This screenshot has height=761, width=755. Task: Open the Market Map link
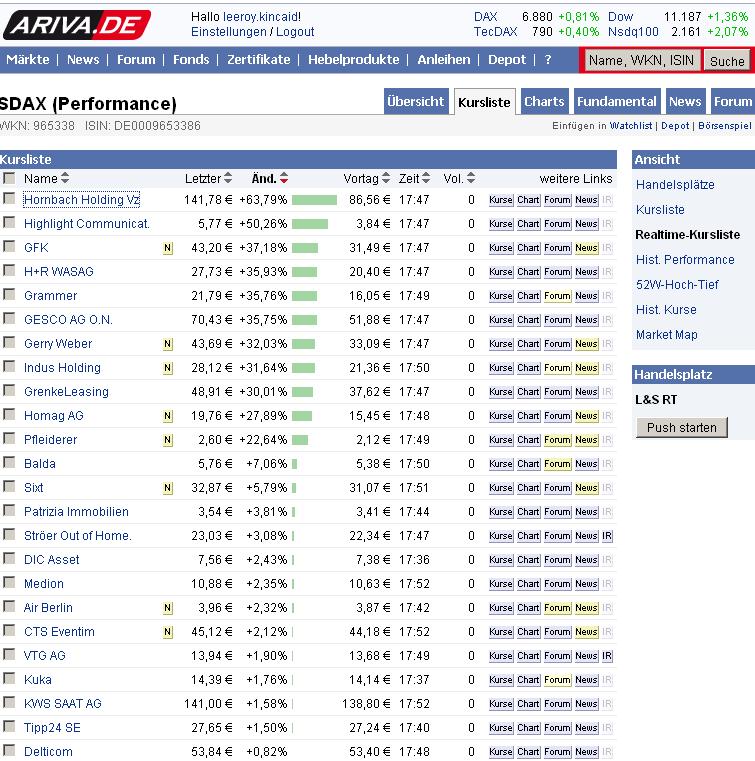[667, 335]
